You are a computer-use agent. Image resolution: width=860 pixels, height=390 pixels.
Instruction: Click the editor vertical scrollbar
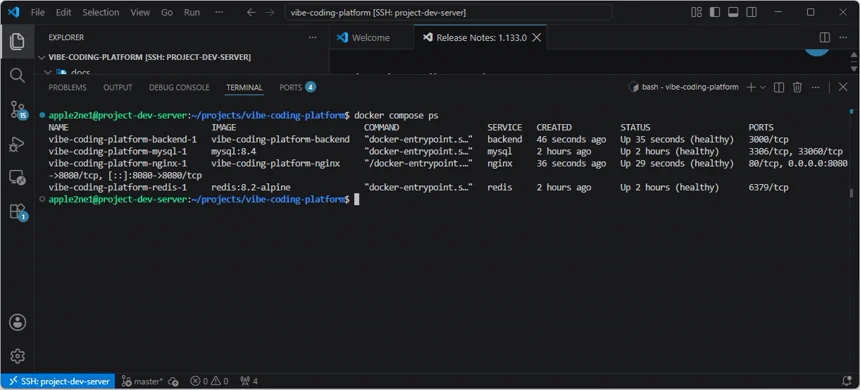[853, 62]
